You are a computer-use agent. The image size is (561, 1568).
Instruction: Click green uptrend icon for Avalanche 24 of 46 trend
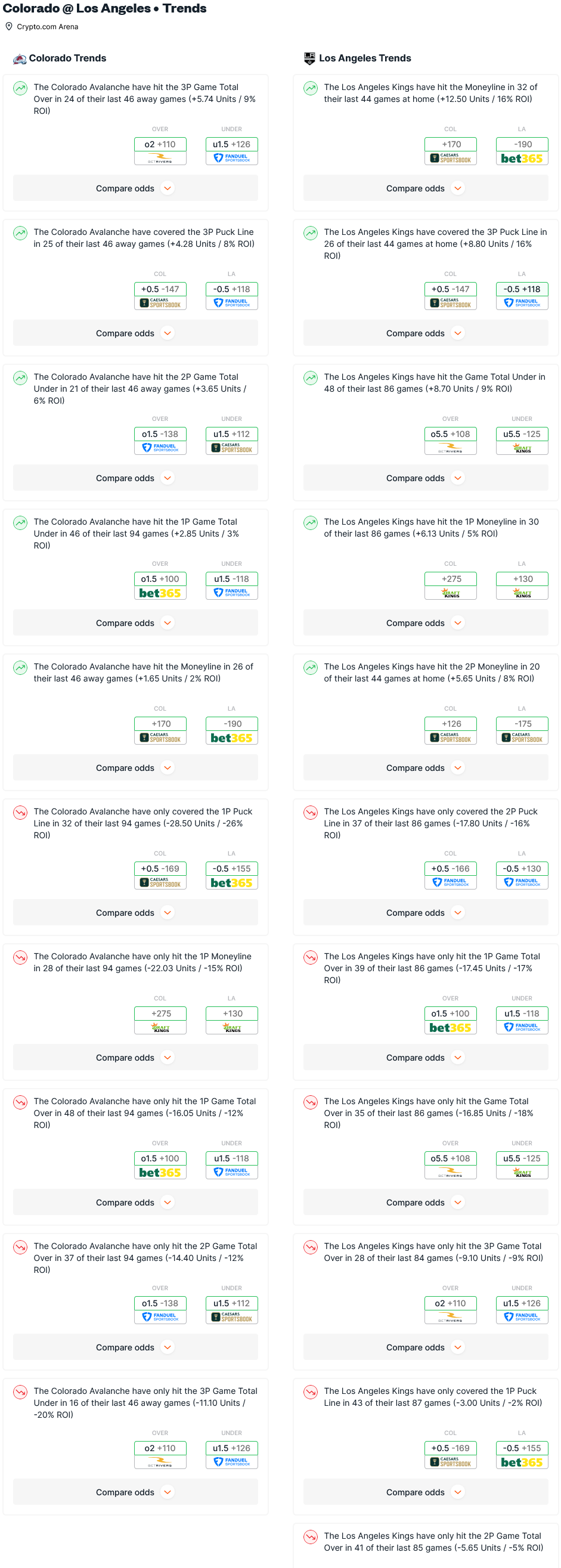(21, 88)
